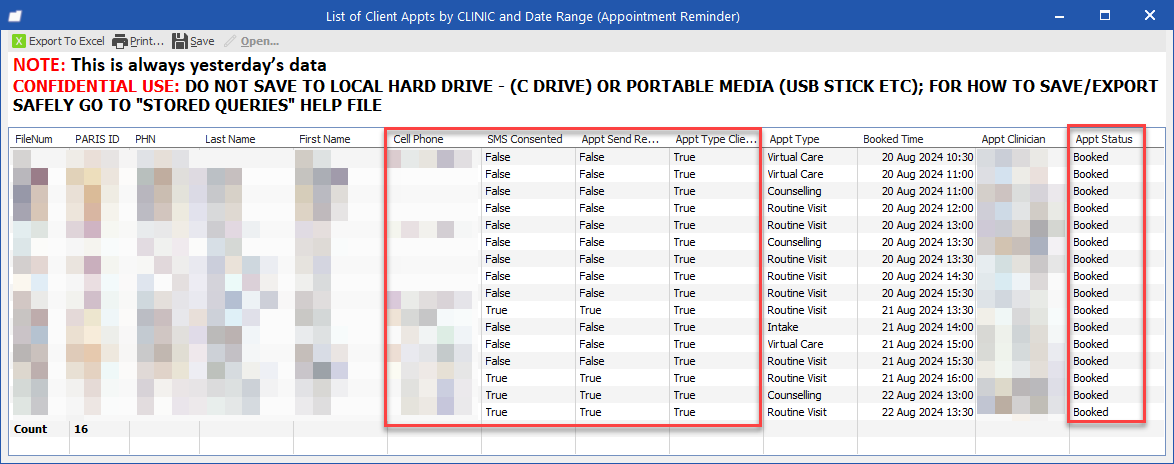Sort by Booked Time column header
The image size is (1174, 464).
coord(893,139)
